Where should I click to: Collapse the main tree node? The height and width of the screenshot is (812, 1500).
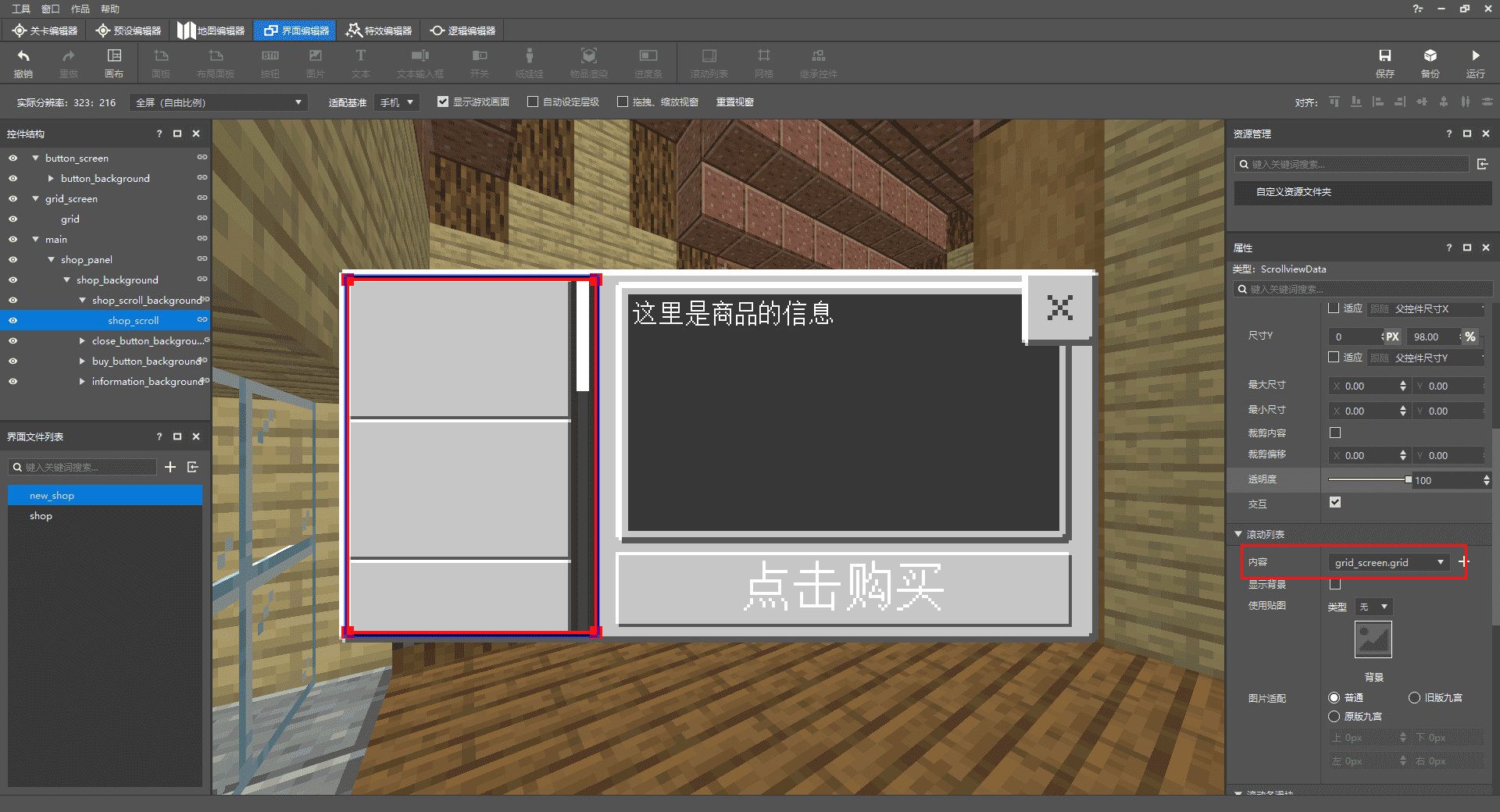(35, 239)
